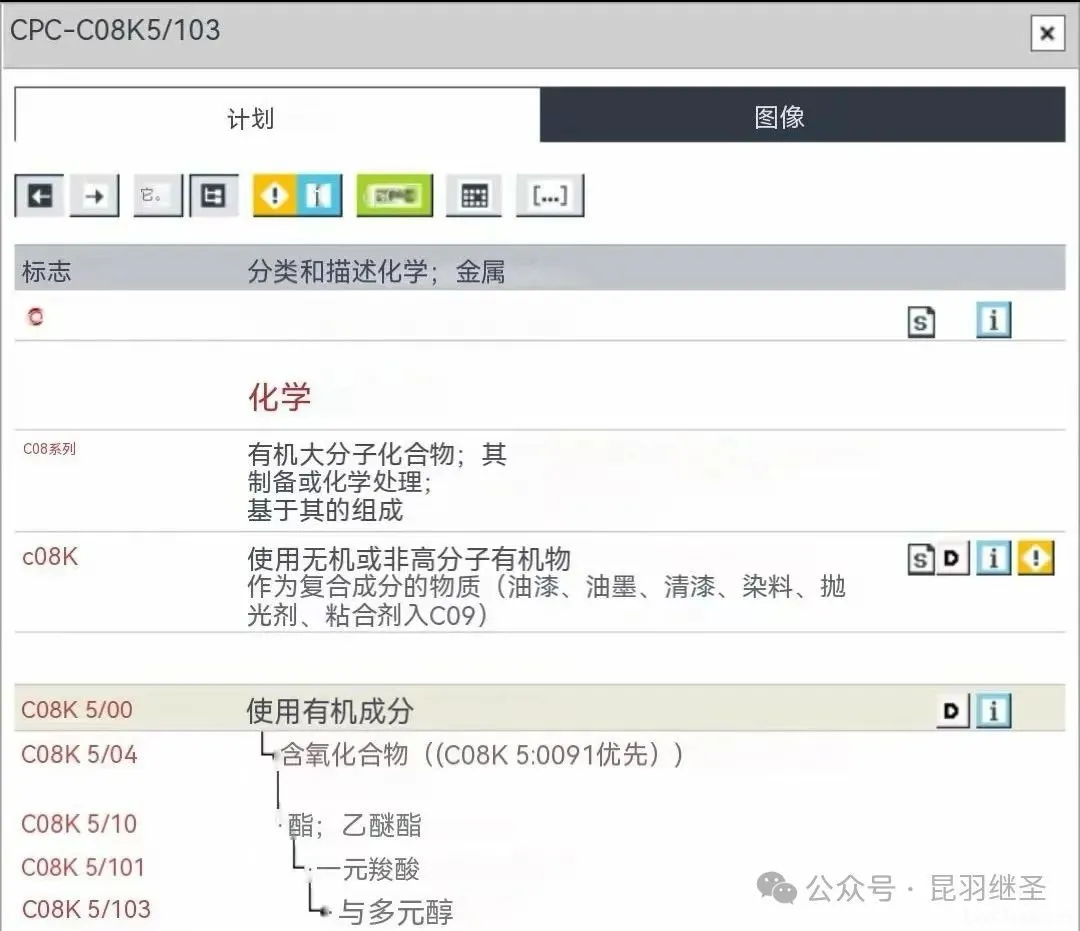
Task: Click the yellow warning icon in the C08K row
Action: 1036,559
